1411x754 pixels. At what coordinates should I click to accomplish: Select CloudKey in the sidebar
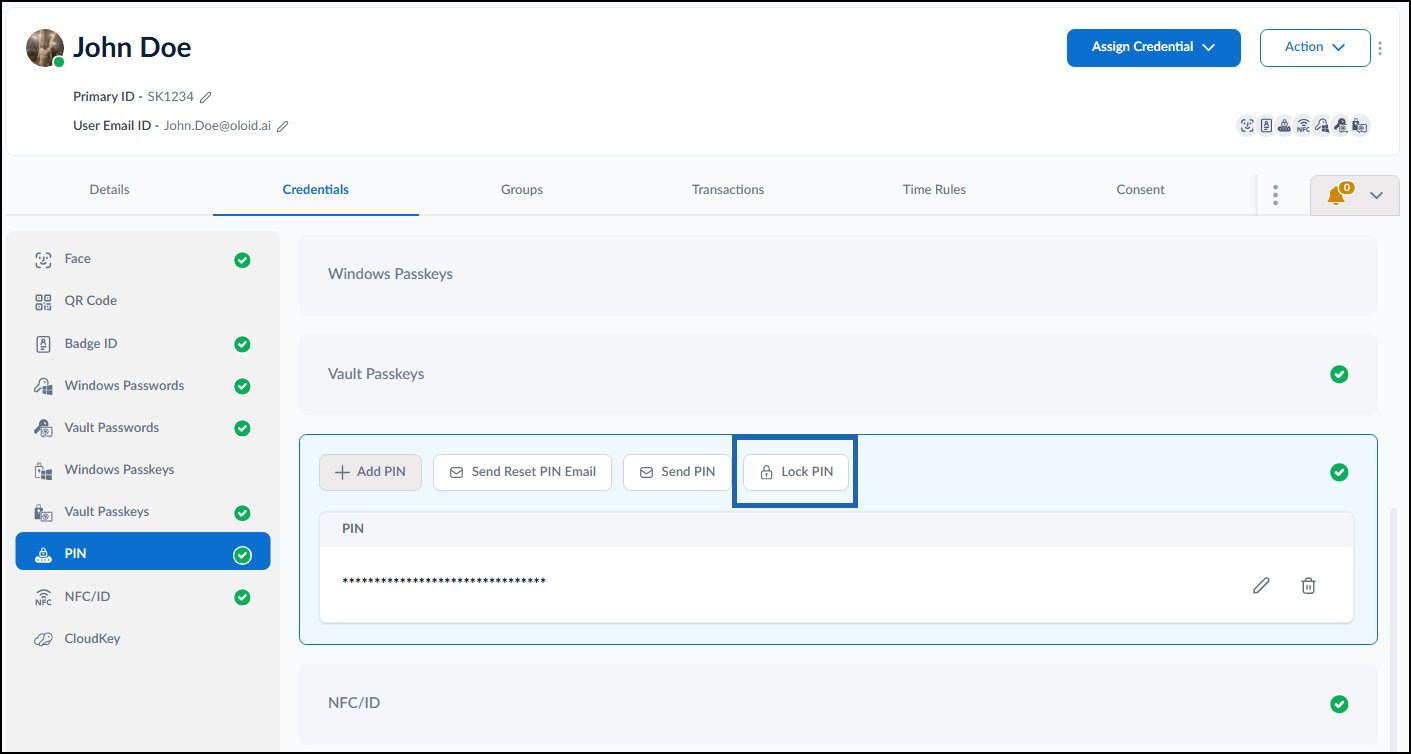143,639
